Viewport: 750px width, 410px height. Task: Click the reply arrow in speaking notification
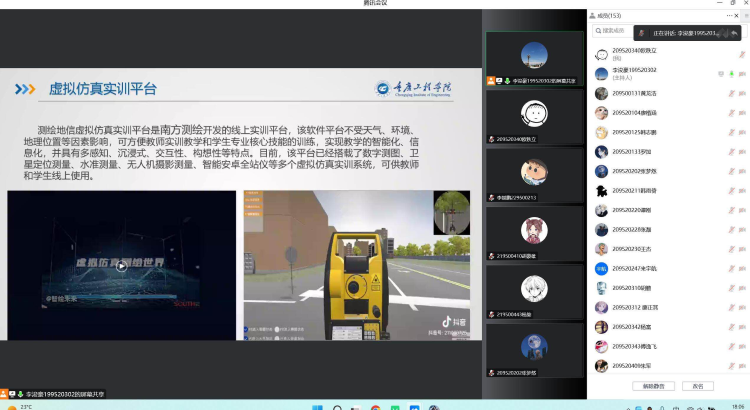(736, 33)
